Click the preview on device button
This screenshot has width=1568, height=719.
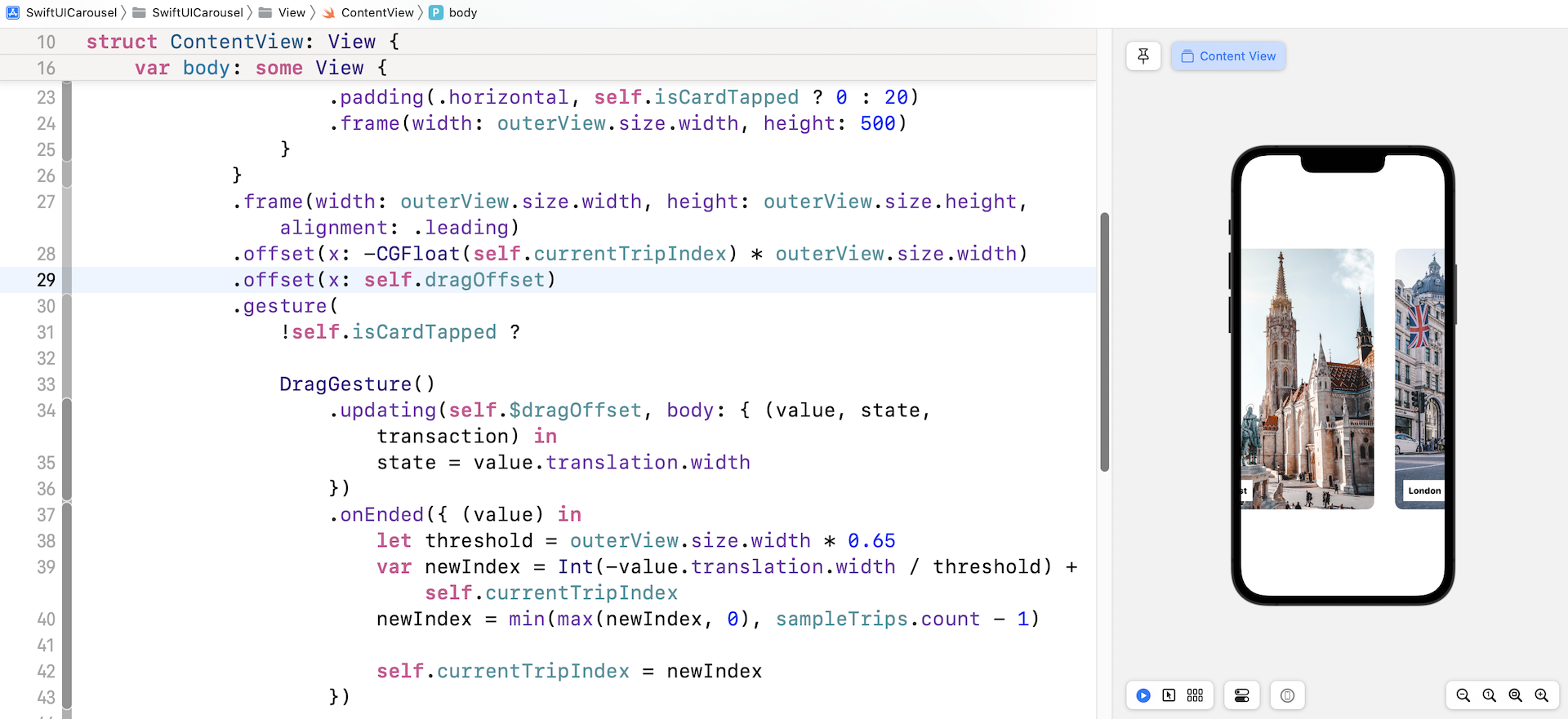tap(1287, 695)
